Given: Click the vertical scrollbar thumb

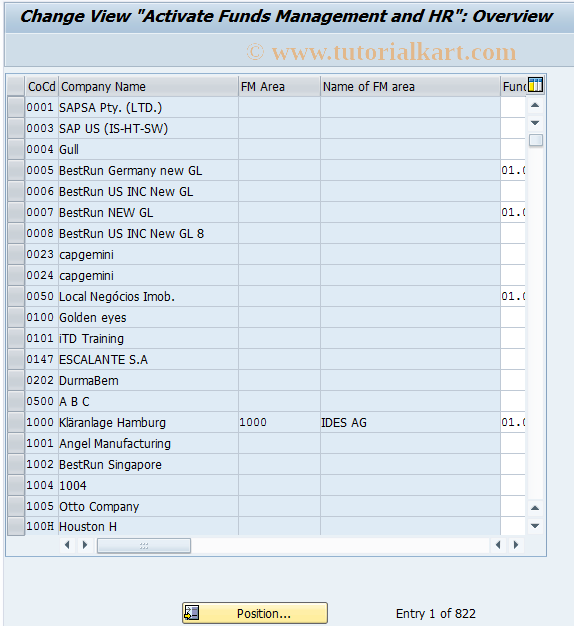Looking at the screenshot, I should (535, 140).
